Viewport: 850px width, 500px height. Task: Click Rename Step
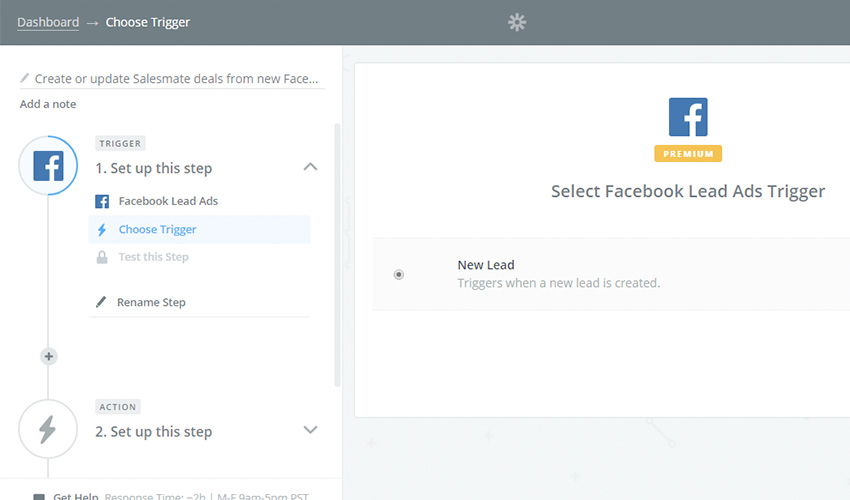151,302
